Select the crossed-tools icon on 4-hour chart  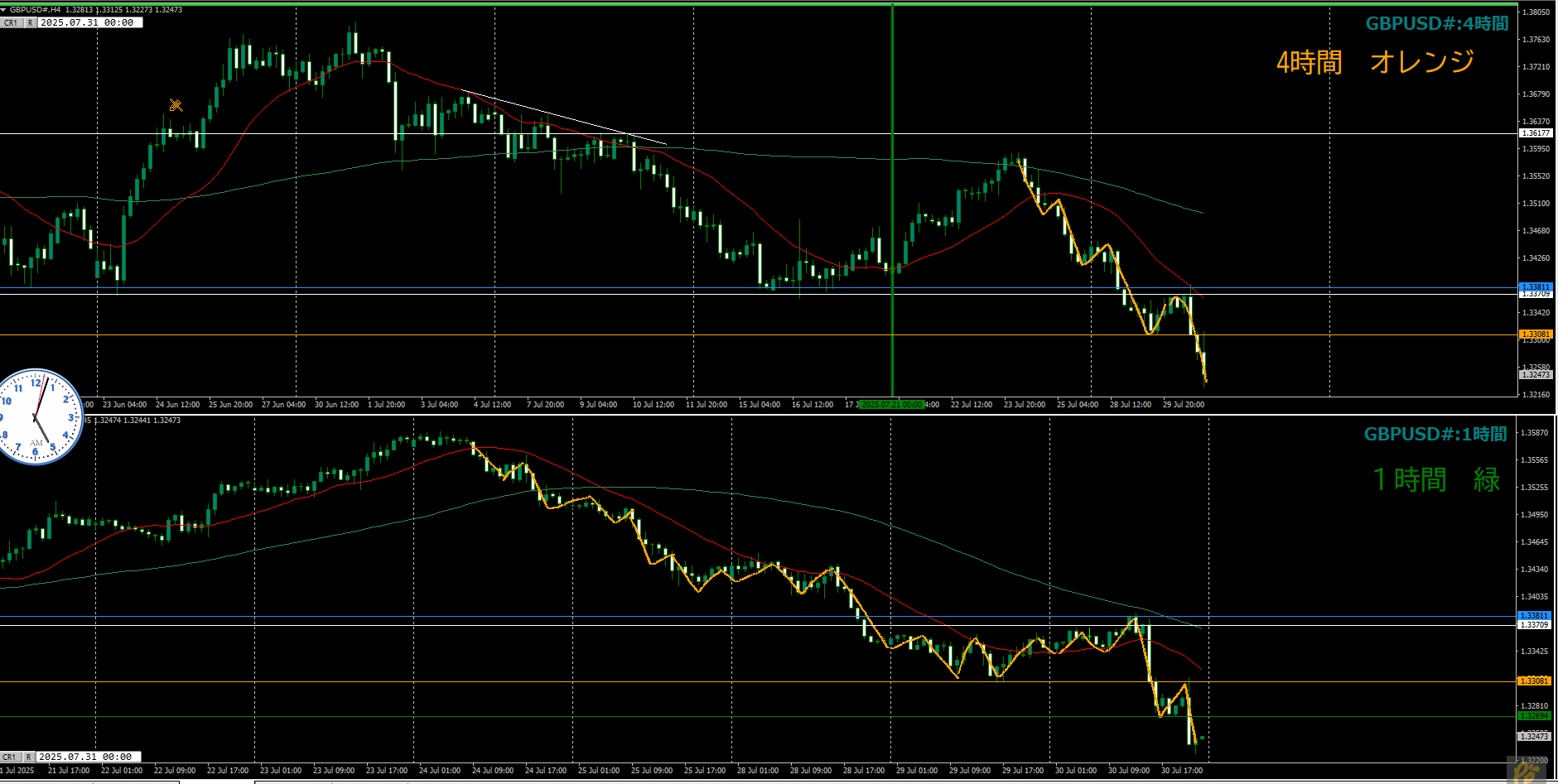point(176,105)
